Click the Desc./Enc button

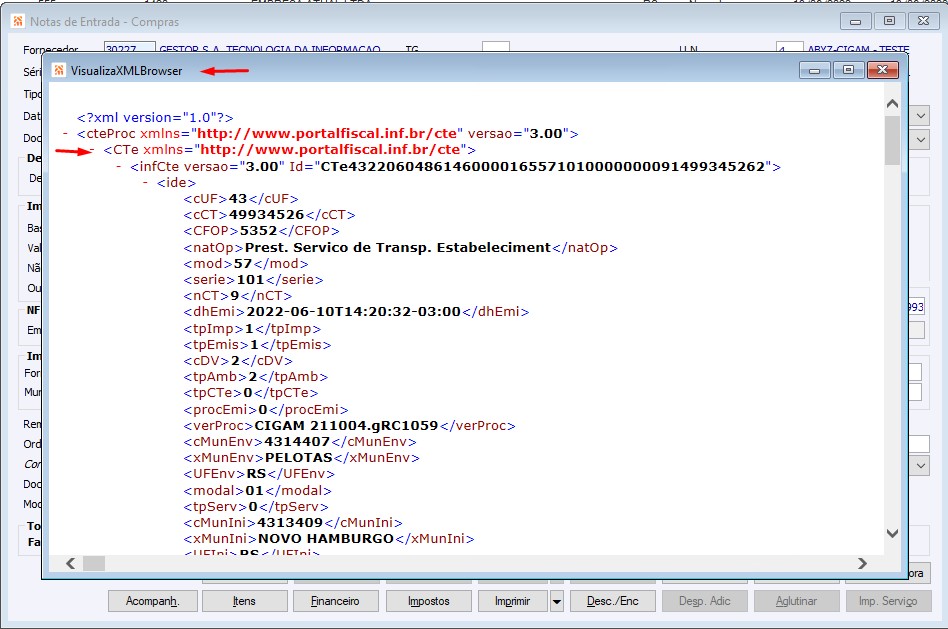(612, 601)
